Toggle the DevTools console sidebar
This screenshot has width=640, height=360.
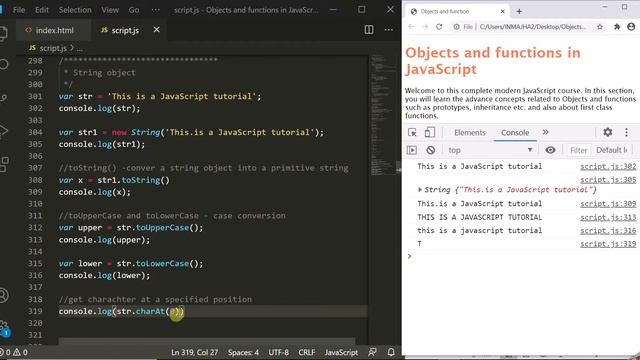[412, 150]
